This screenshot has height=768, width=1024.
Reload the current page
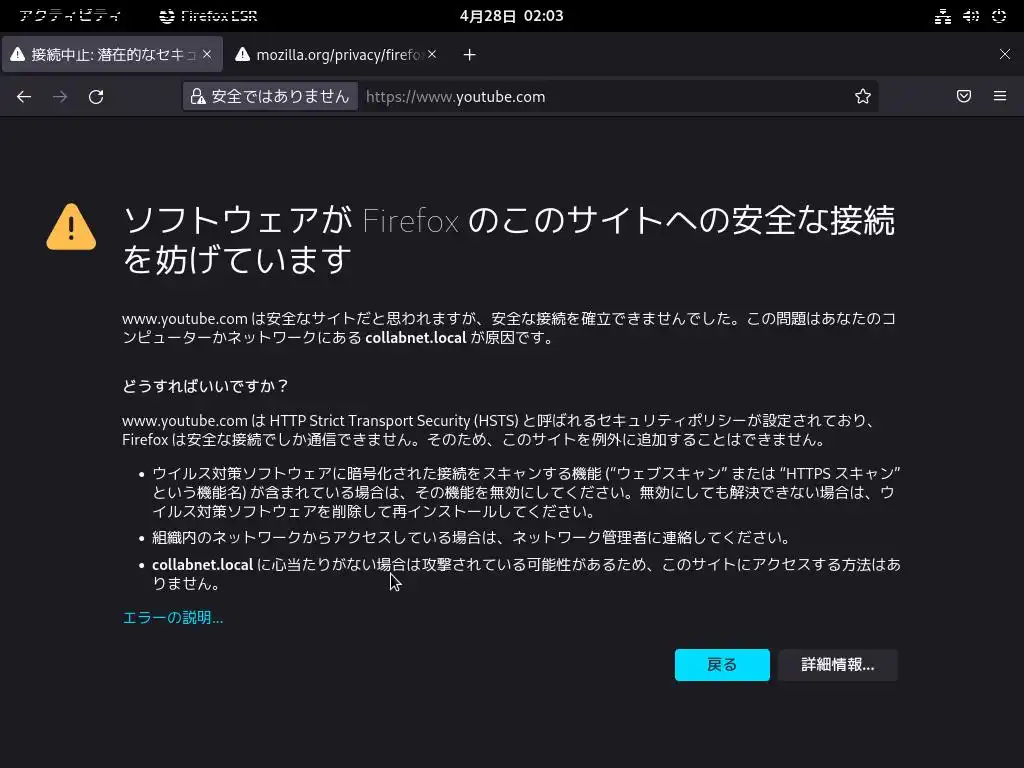(x=96, y=97)
